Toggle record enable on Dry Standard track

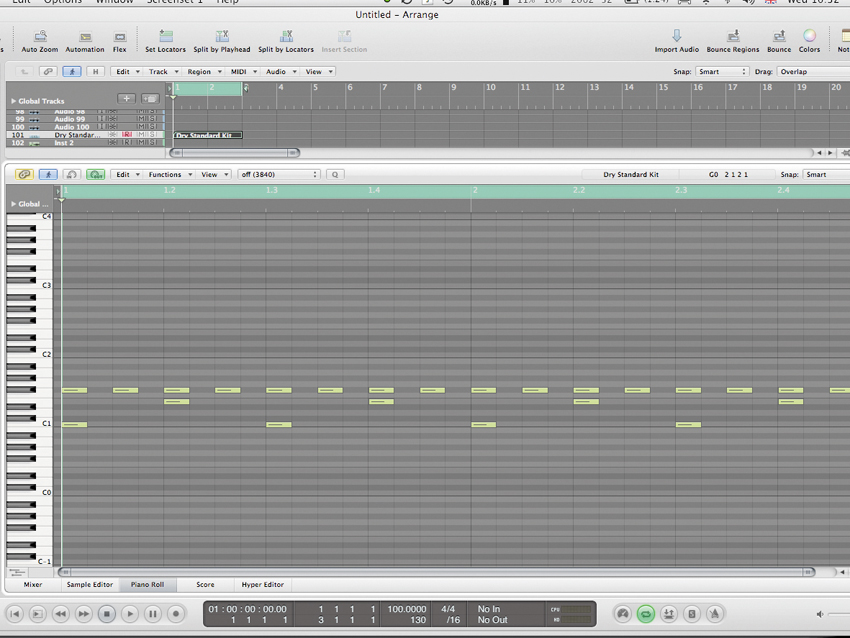(127, 134)
